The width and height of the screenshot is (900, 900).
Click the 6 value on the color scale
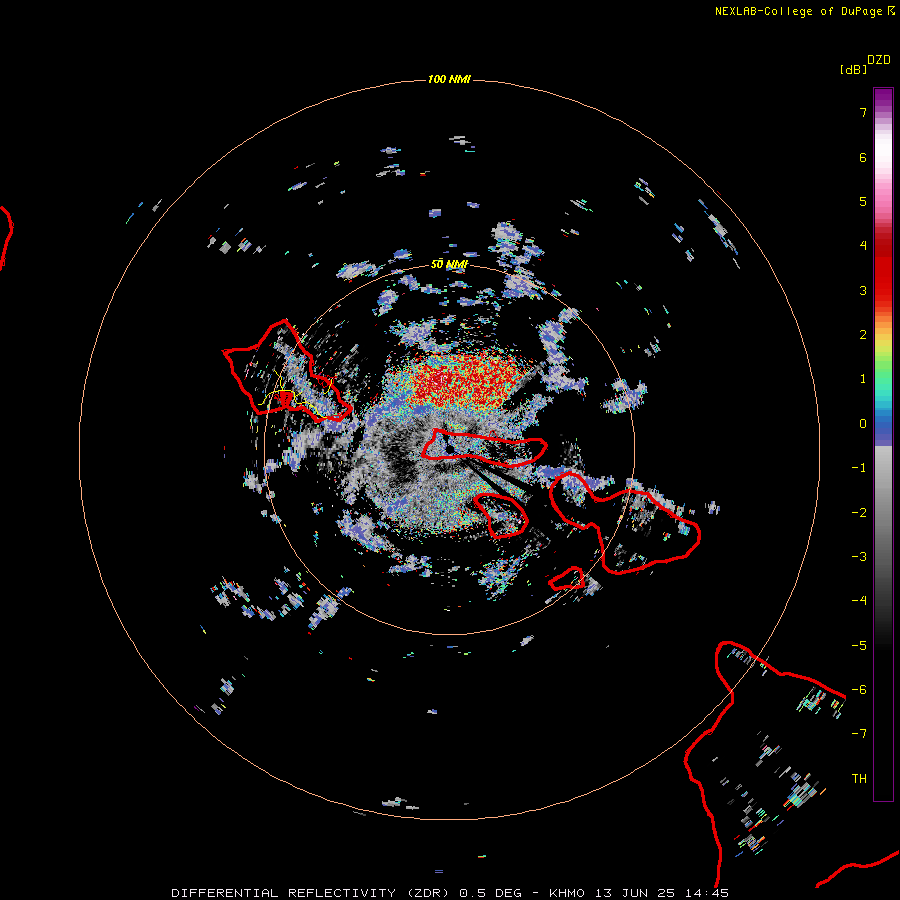863,157
